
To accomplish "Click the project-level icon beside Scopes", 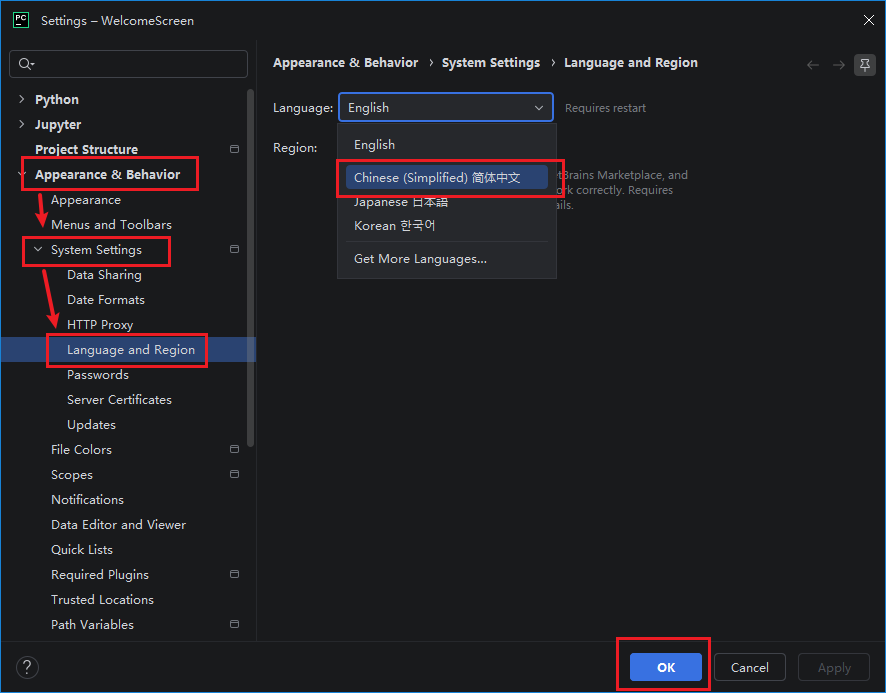I will coord(234,474).
